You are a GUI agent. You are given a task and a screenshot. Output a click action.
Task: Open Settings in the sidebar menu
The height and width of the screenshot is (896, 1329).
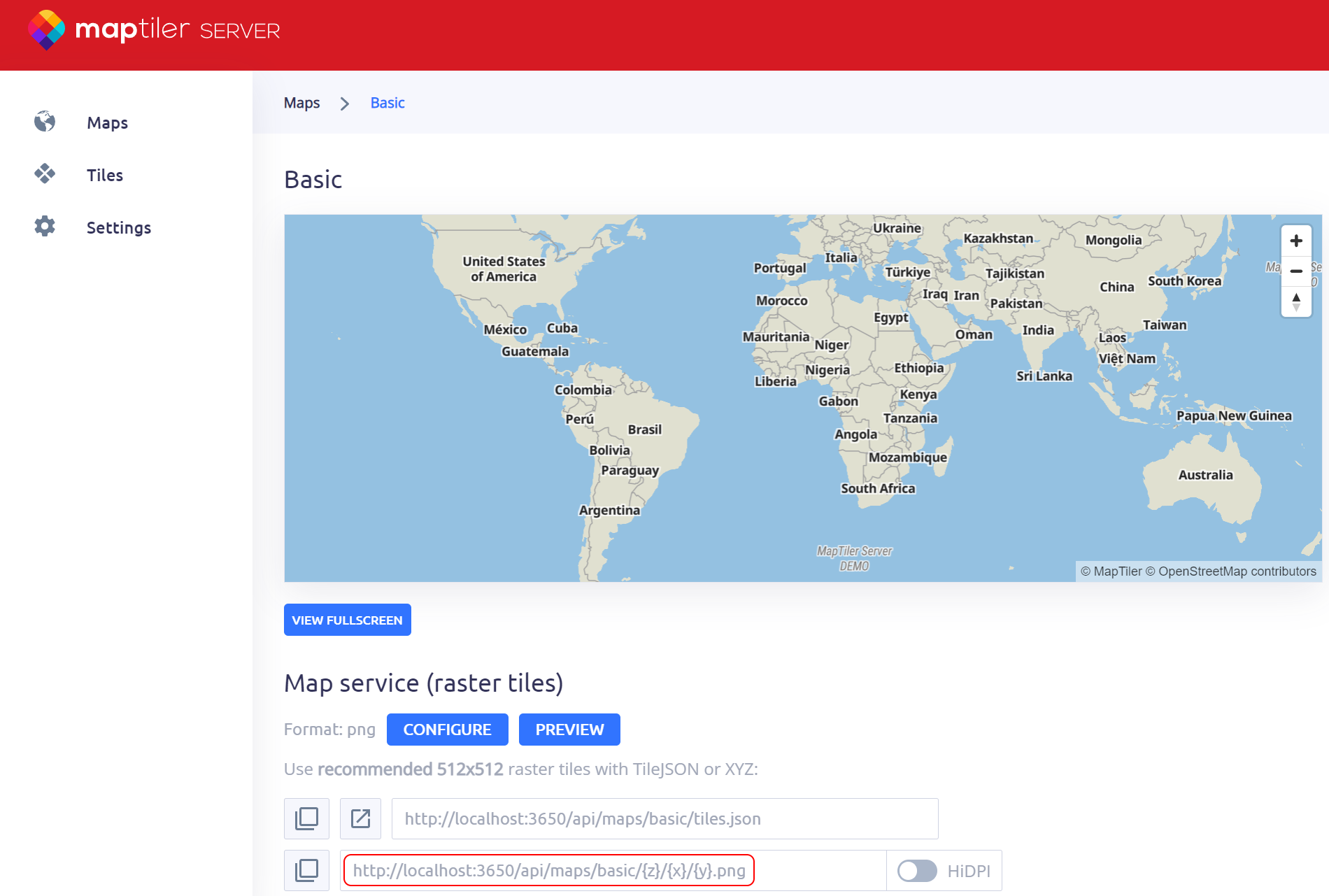click(x=119, y=227)
